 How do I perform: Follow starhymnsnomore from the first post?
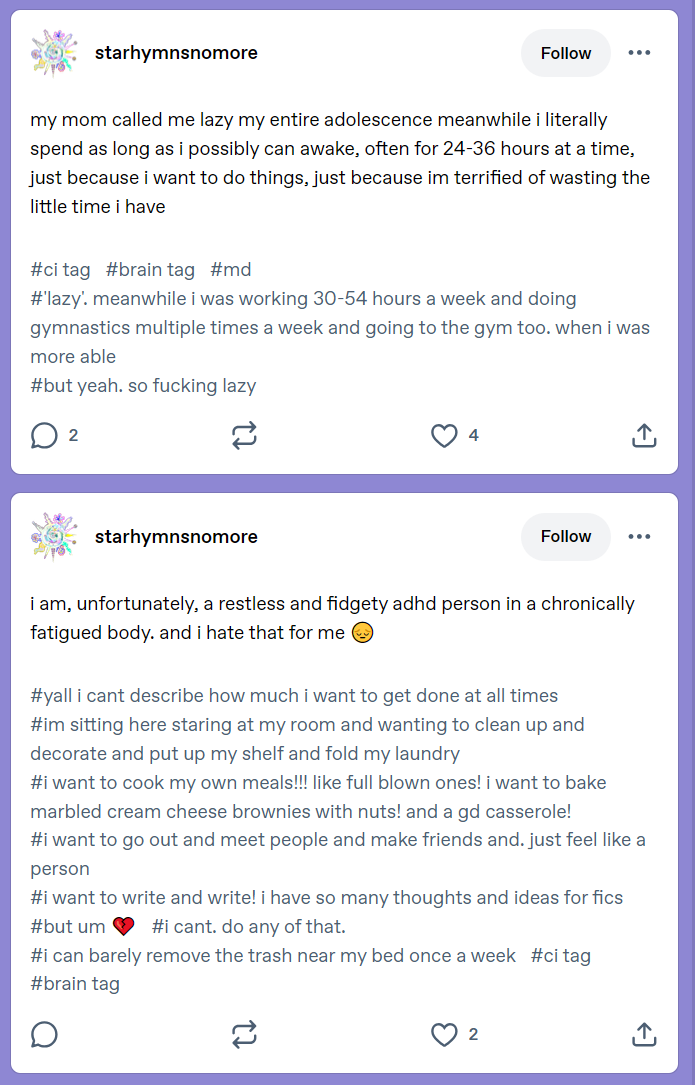pos(566,53)
